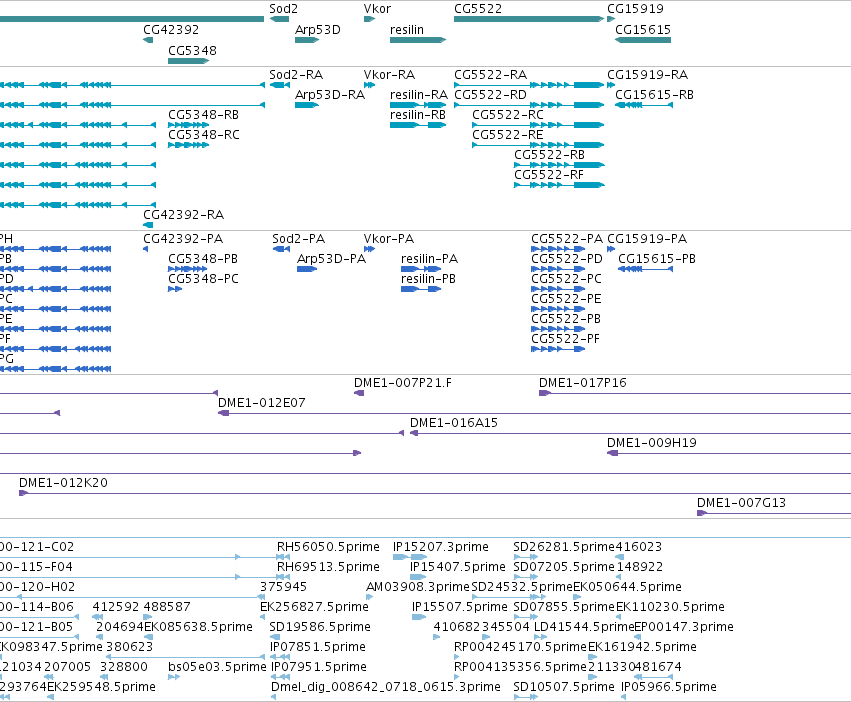This screenshot has height=702, width=851.
Task: Open BAC clone DME1-007G13
Action: pyautogui.click(x=741, y=503)
